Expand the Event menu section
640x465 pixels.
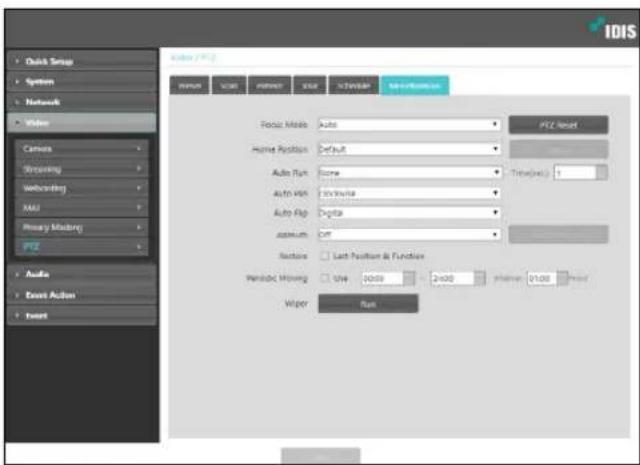tap(82, 316)
